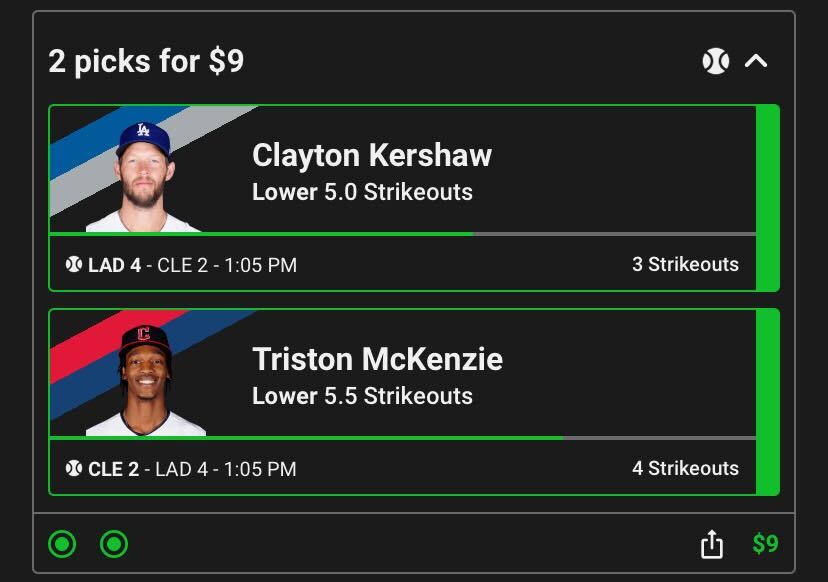Collapse the 2 picks entry card
This screenshot has width=828, height=582.
756,62
